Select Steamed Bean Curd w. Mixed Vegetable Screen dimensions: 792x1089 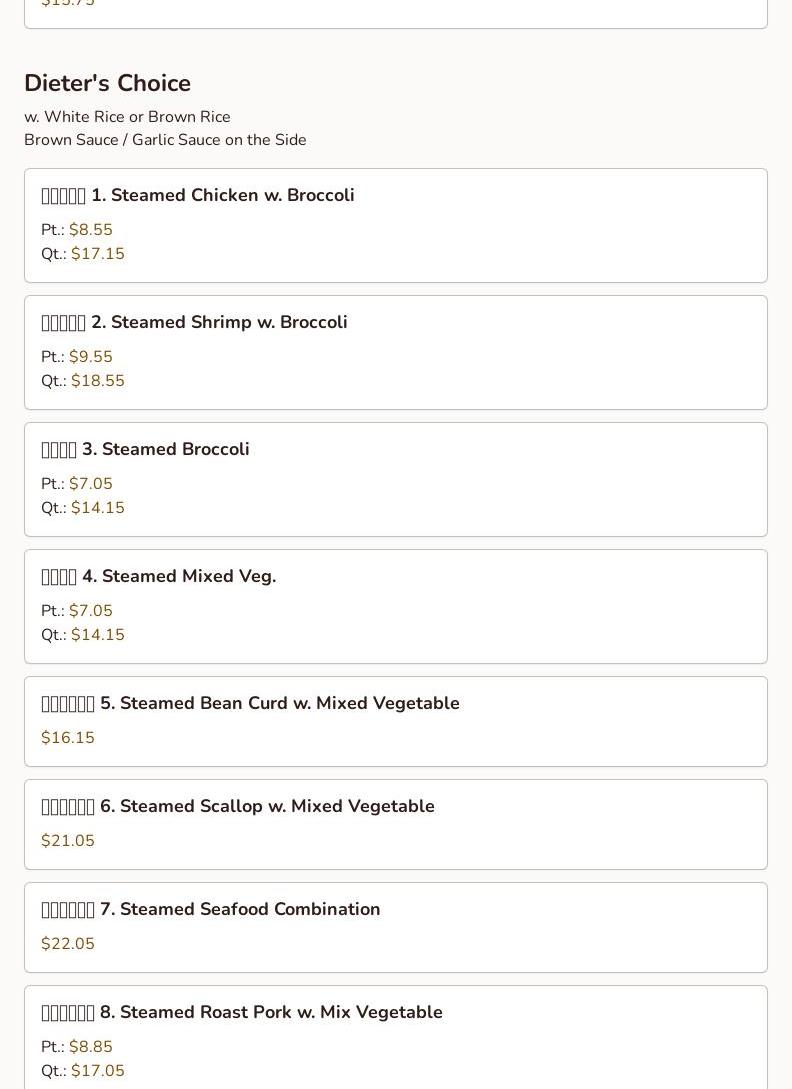396,722
